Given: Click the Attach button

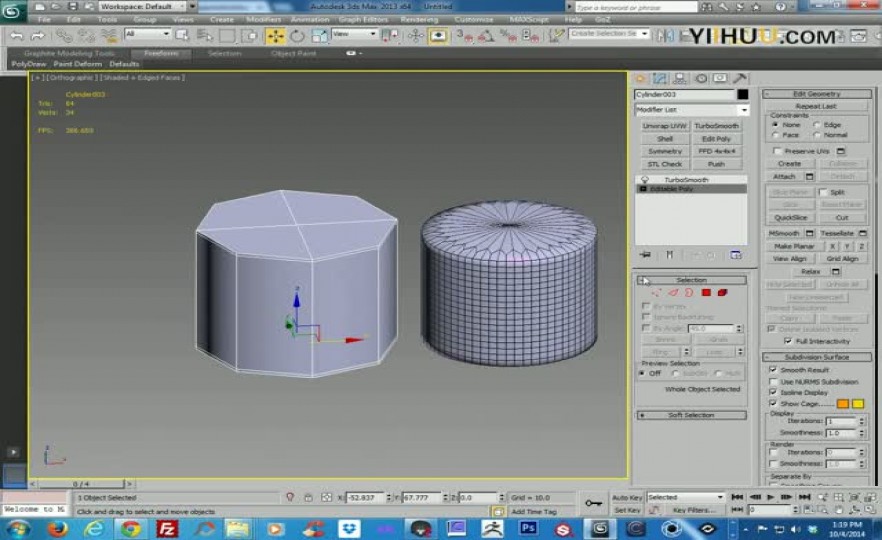Looking at the screenshot, I should click(784, 177).
